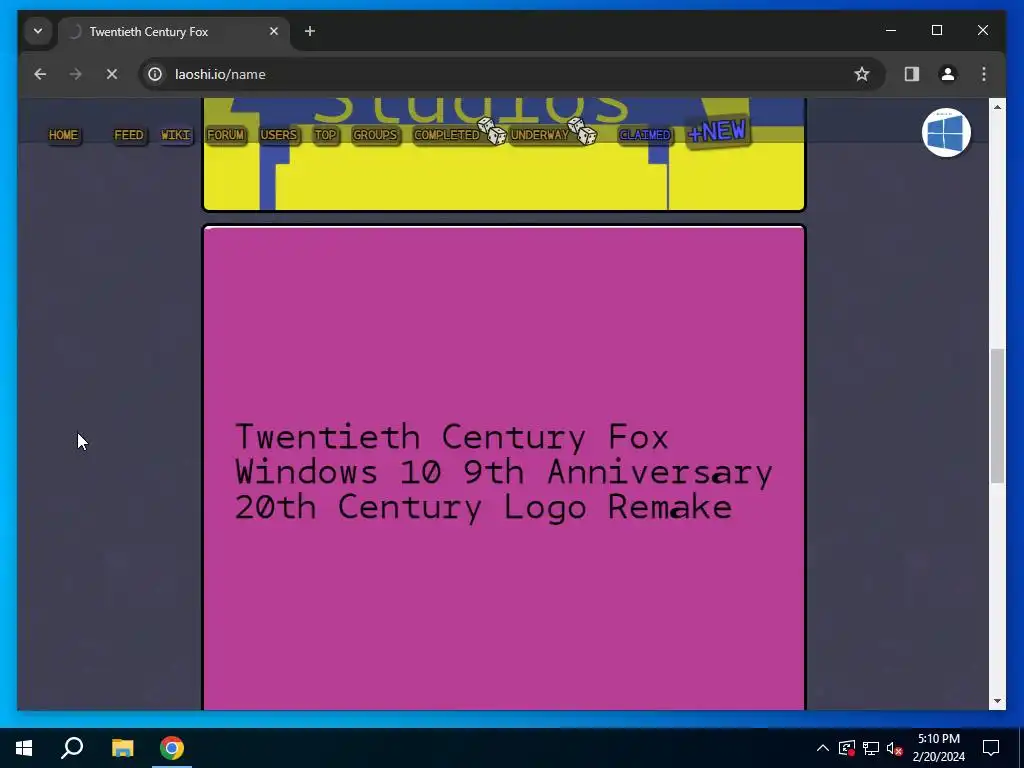Click the magenta Twentieth Century Fox card
1024x768 pixels.
[x=504, y=468]
